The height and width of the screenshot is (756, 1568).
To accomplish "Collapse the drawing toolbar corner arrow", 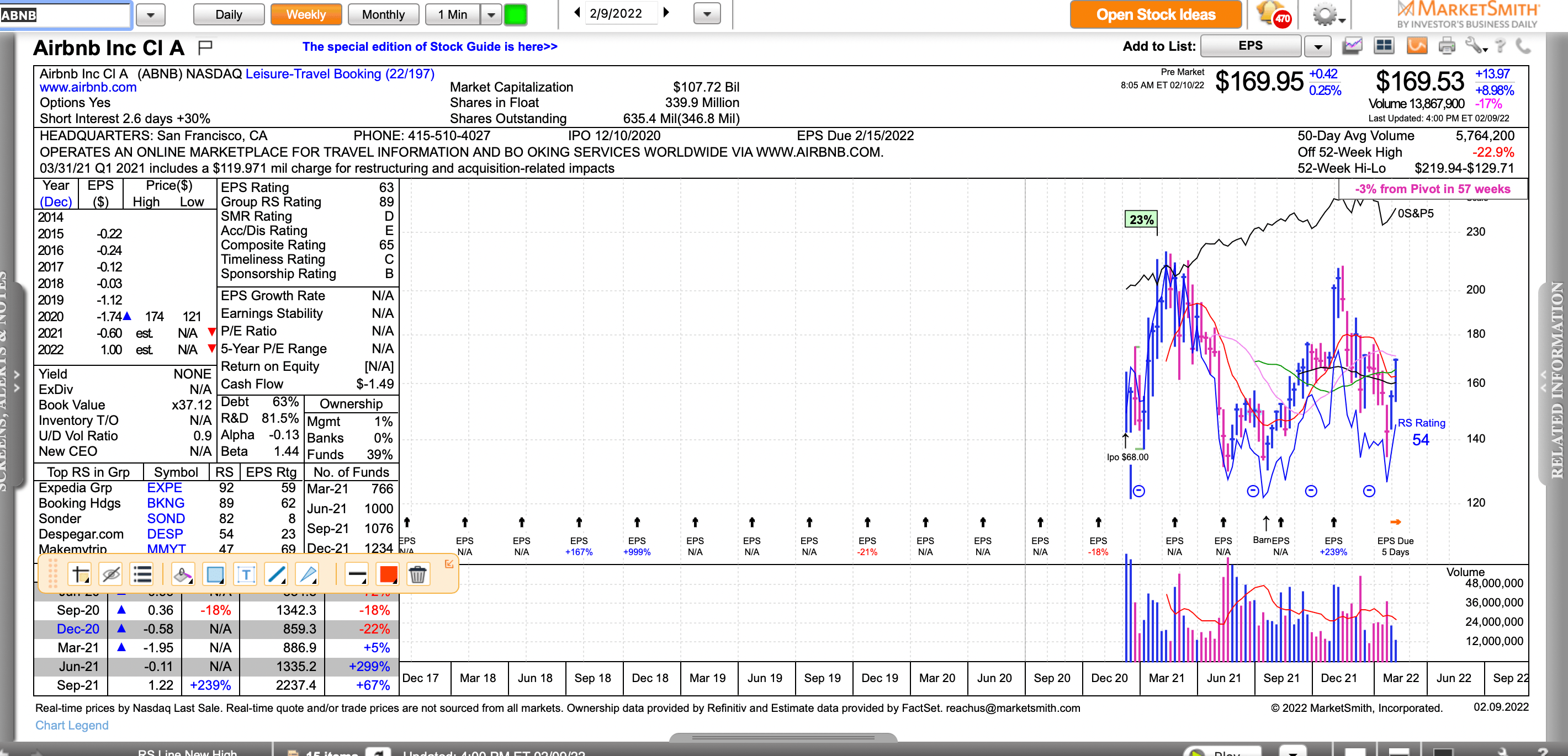I will pos(449,564).
